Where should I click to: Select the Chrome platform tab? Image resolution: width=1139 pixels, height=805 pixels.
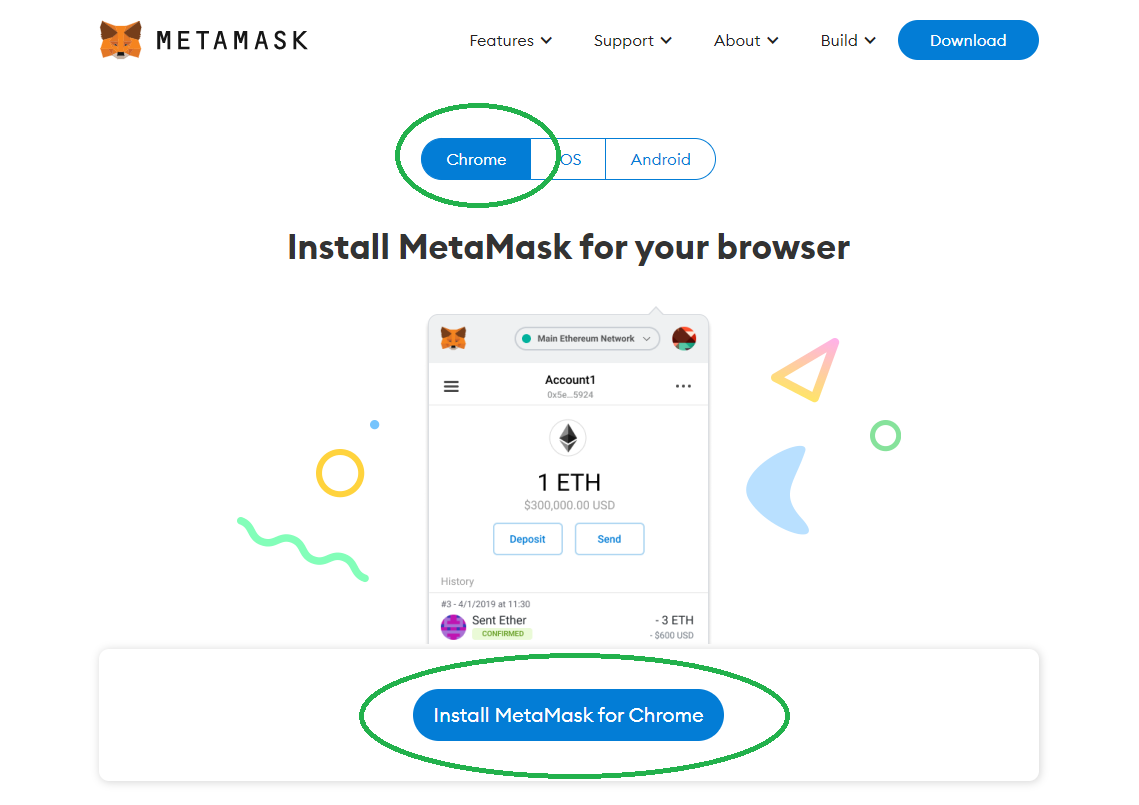(x=476, y=159)
